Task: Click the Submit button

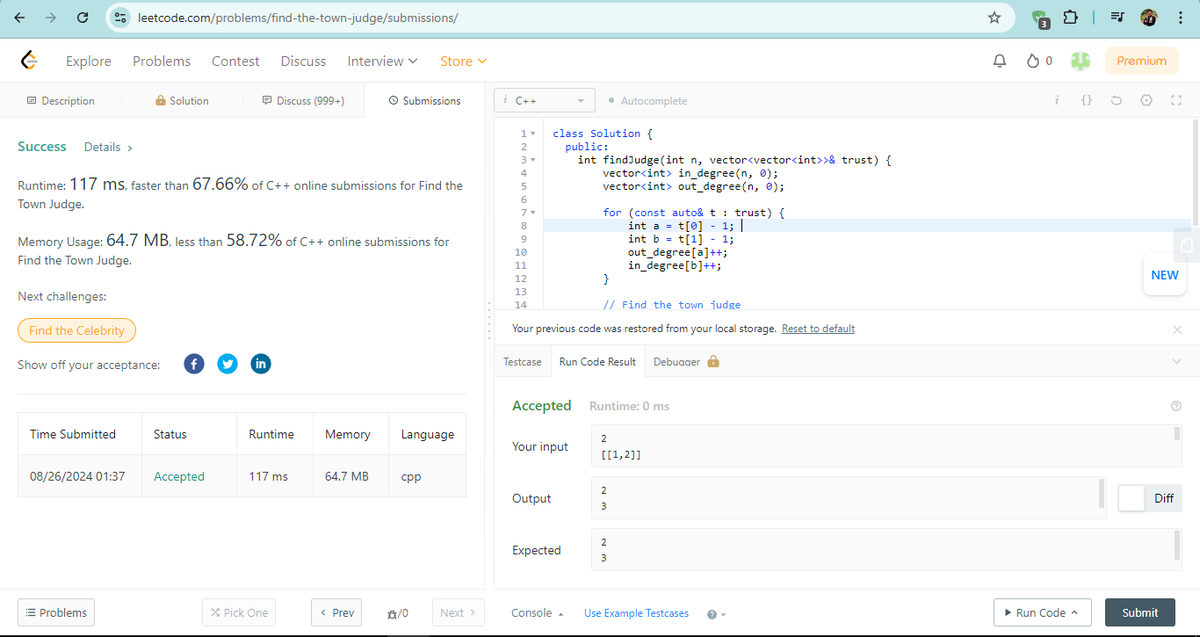Action: click(1140, 613)
